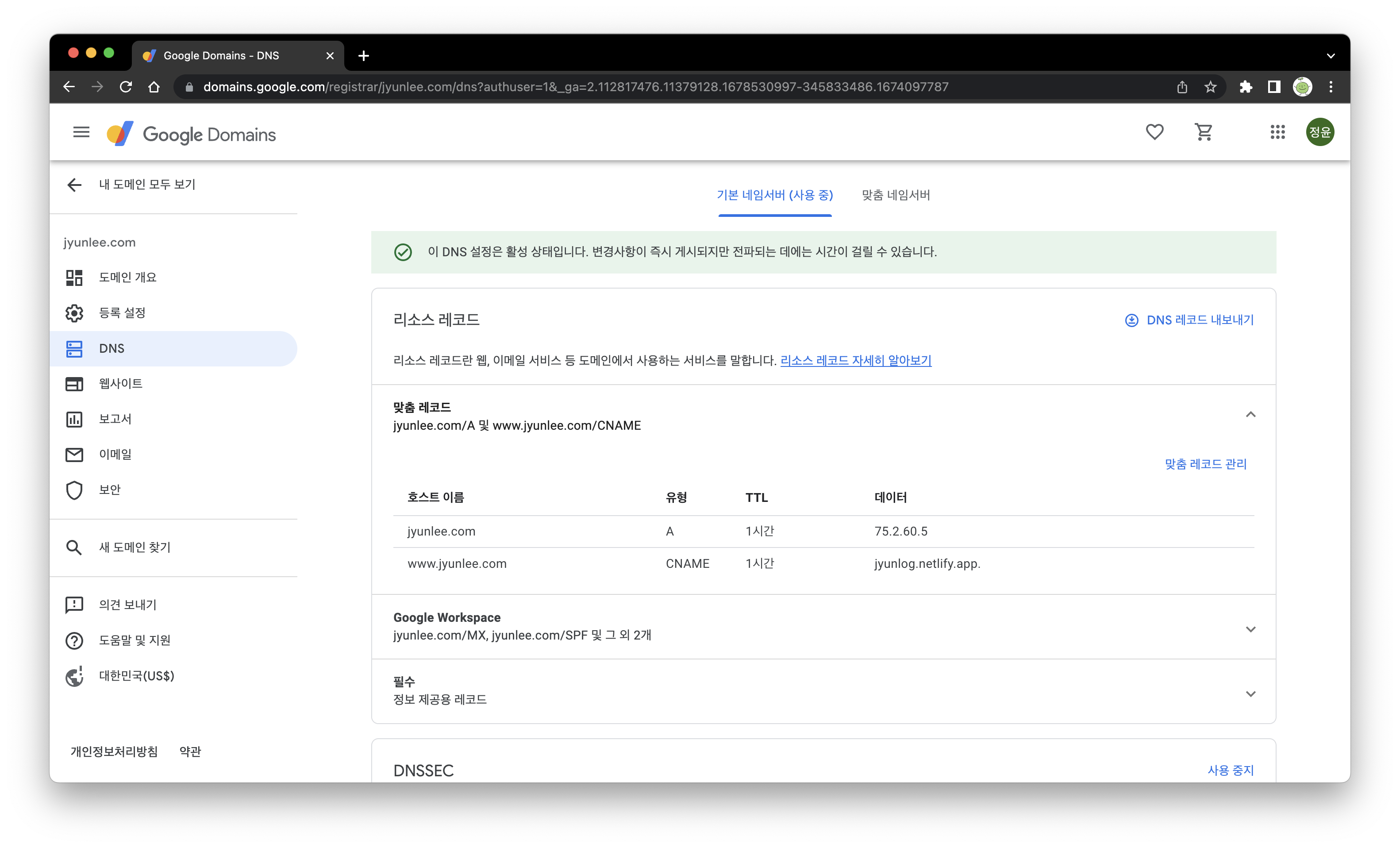
Task: Open 이메일 in sidebar
Action: pyautogui.click(x=173, y=454)
